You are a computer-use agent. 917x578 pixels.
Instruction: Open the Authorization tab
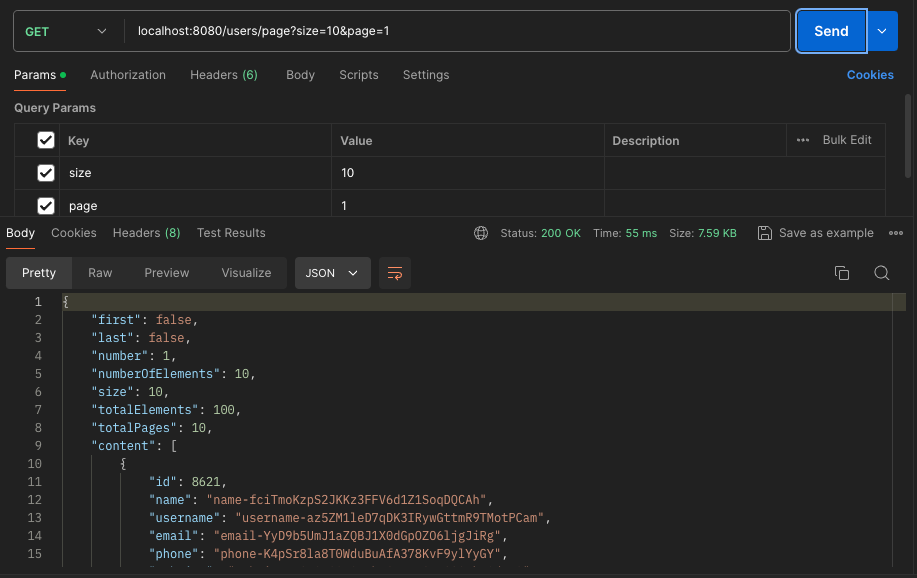coord(127,75)
